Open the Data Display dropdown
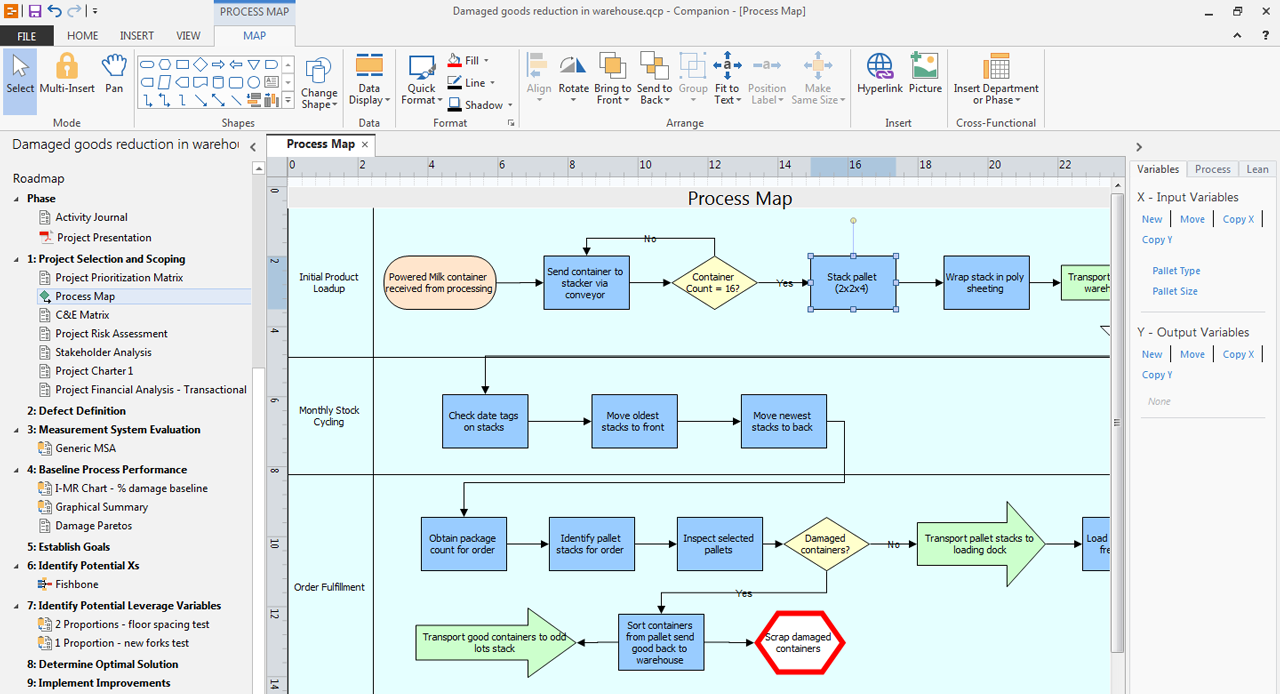 point(369,80)
